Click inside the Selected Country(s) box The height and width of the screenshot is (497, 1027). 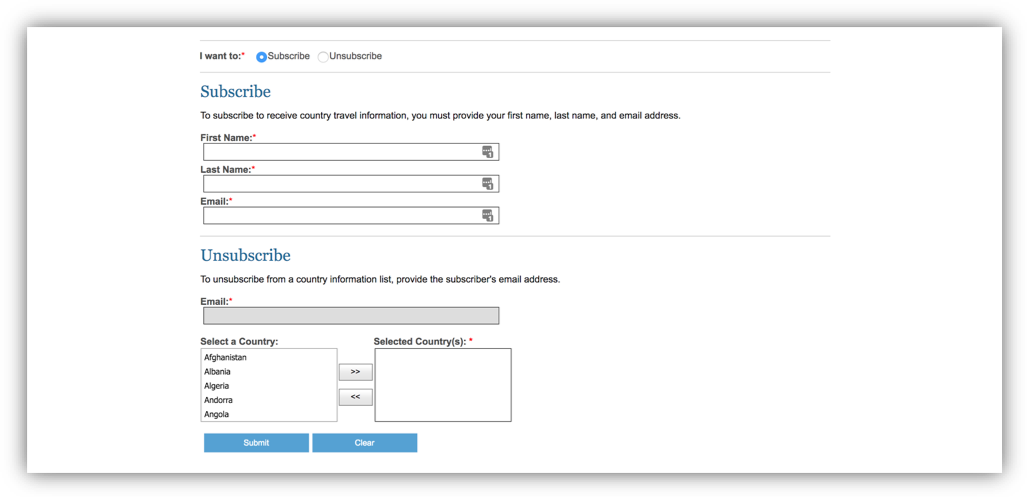pos(443,385)
